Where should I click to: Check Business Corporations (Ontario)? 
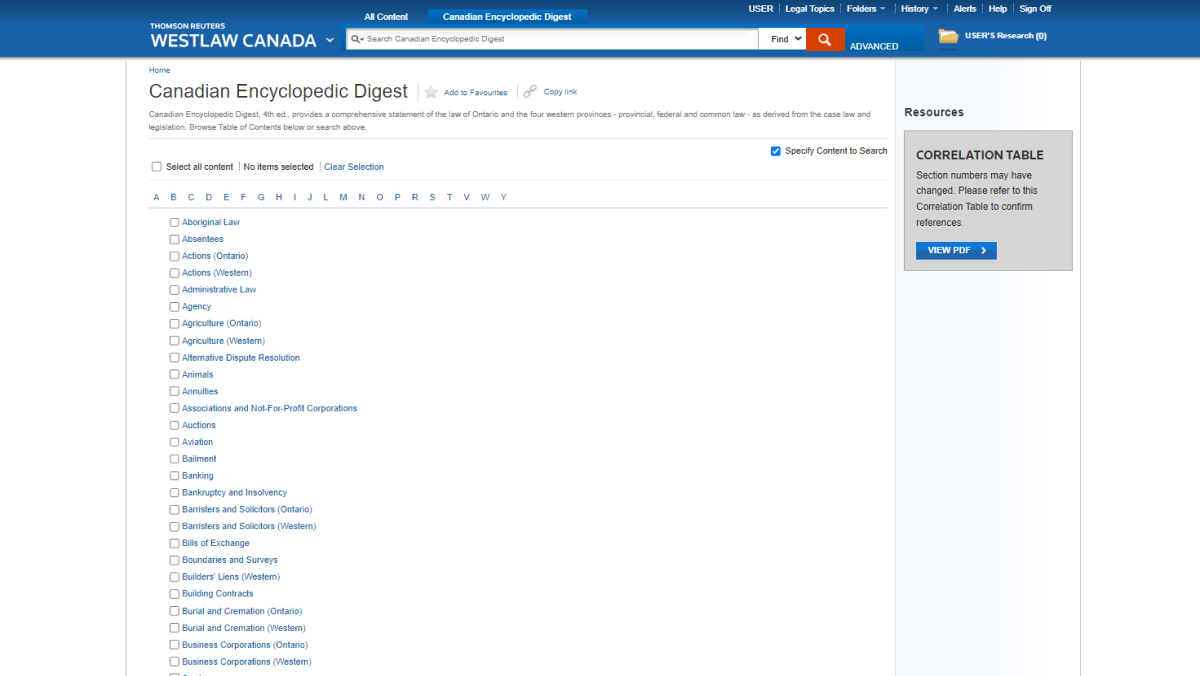(x=174, y=644)
